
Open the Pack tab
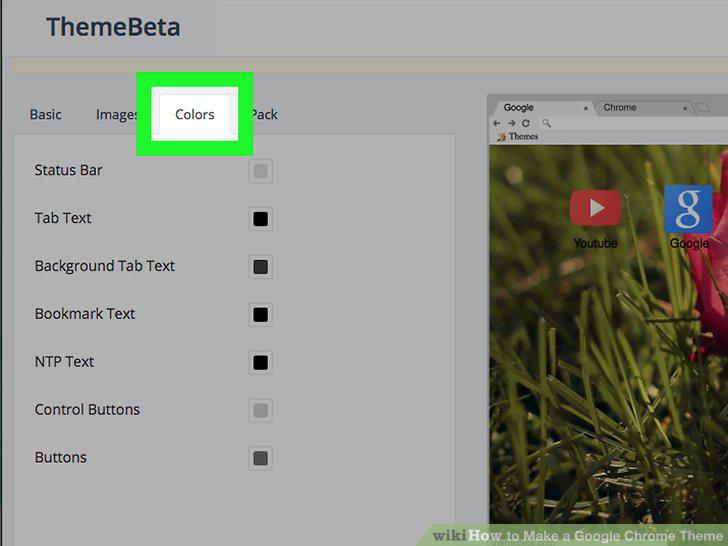(x=265, y=114)
